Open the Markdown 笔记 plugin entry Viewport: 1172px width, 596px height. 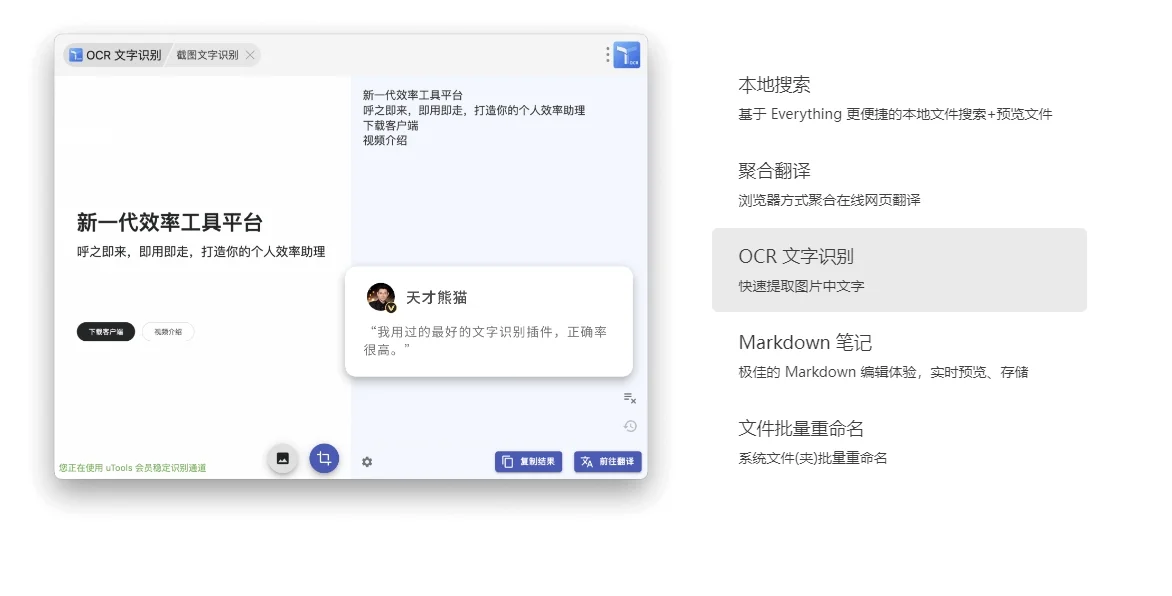click(x=805, y=342)
